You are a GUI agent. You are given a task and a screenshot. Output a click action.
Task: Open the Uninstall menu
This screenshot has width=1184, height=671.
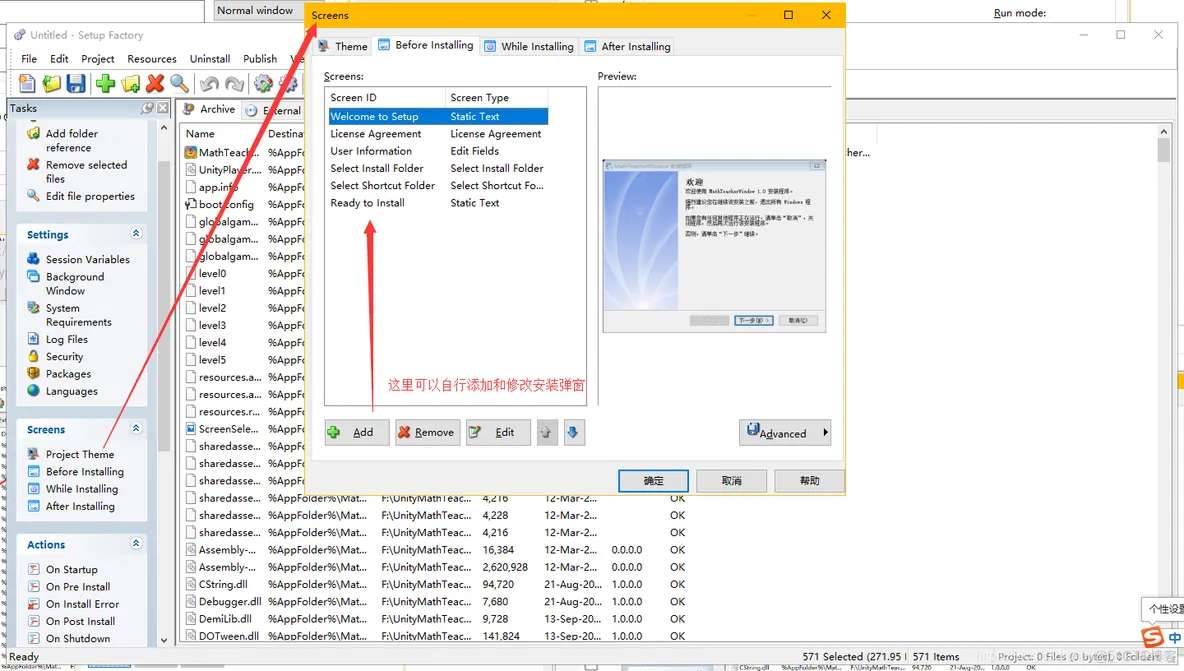coord(210,59)
